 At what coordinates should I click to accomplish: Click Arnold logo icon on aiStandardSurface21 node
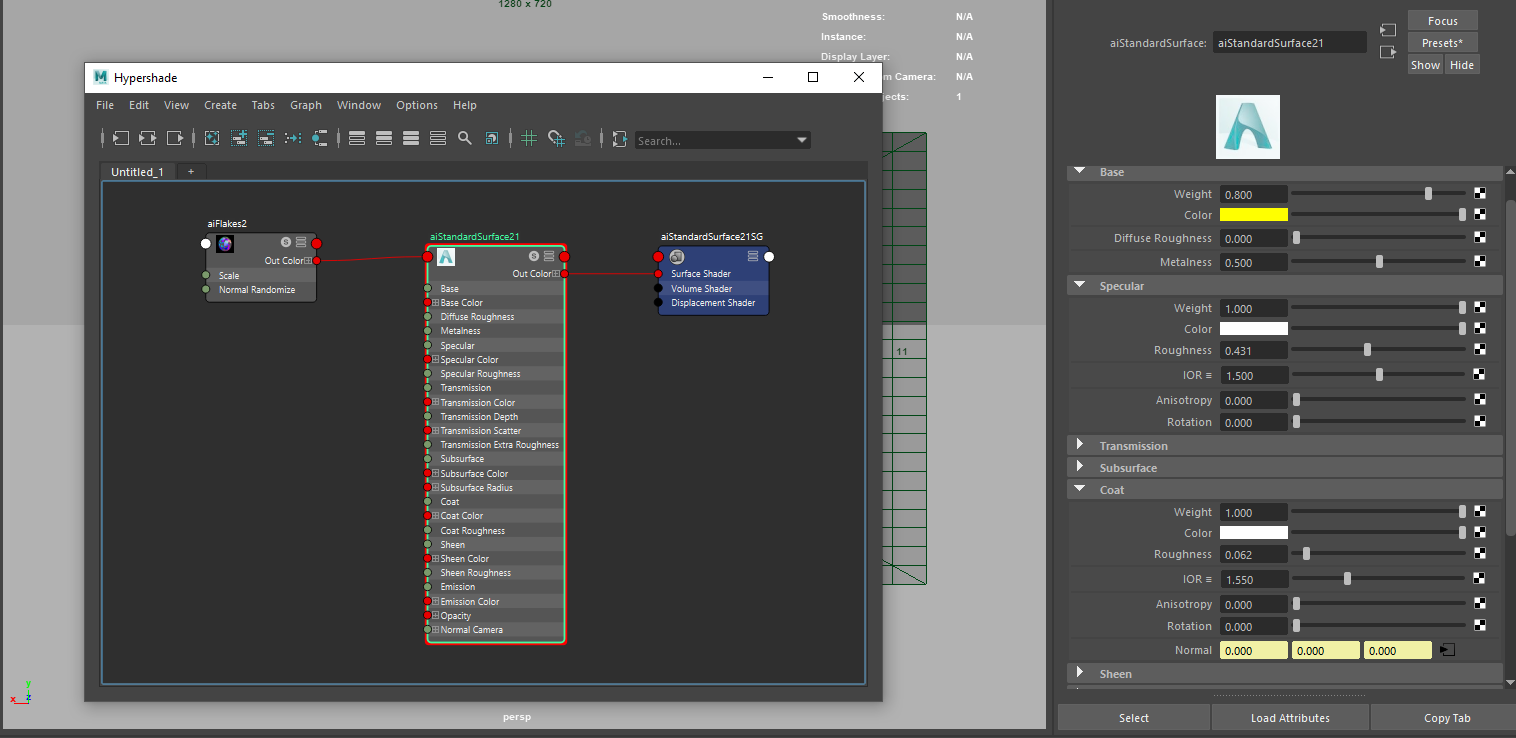tap(446, 257)
